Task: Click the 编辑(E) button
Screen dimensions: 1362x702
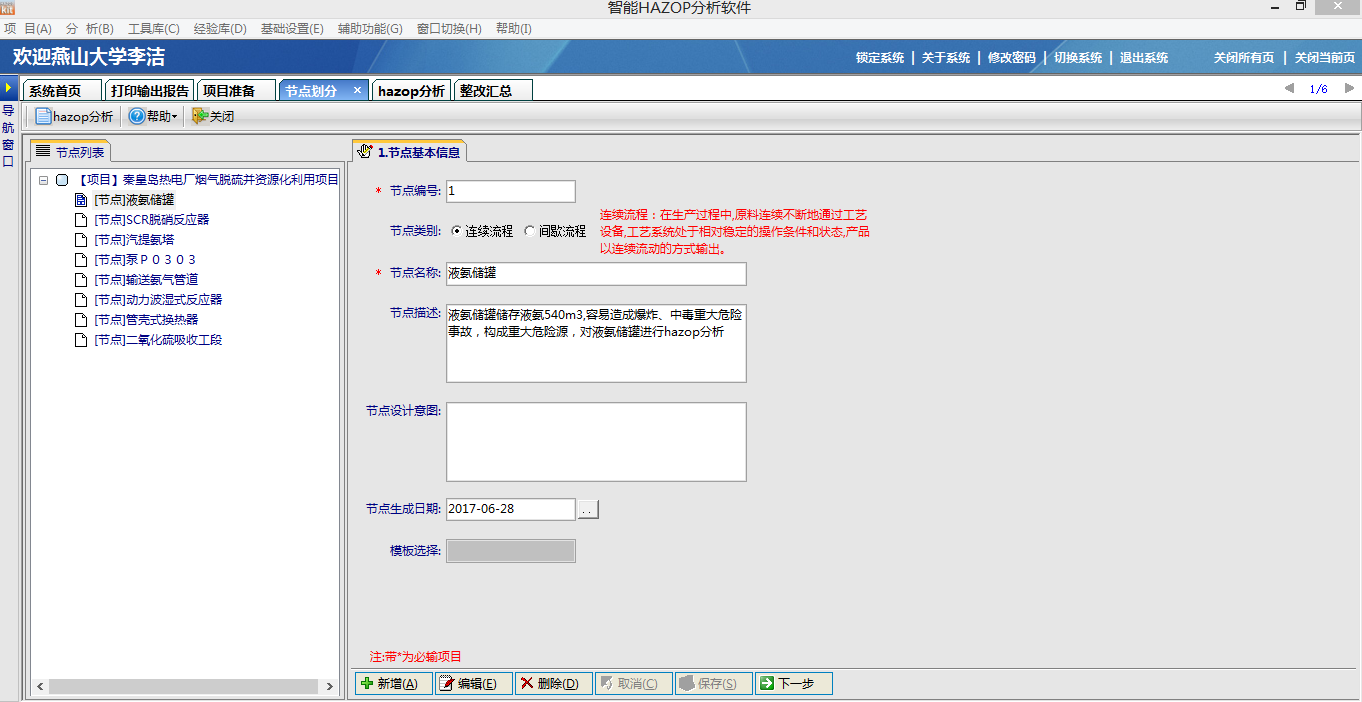Action: (x=474, y=684)
